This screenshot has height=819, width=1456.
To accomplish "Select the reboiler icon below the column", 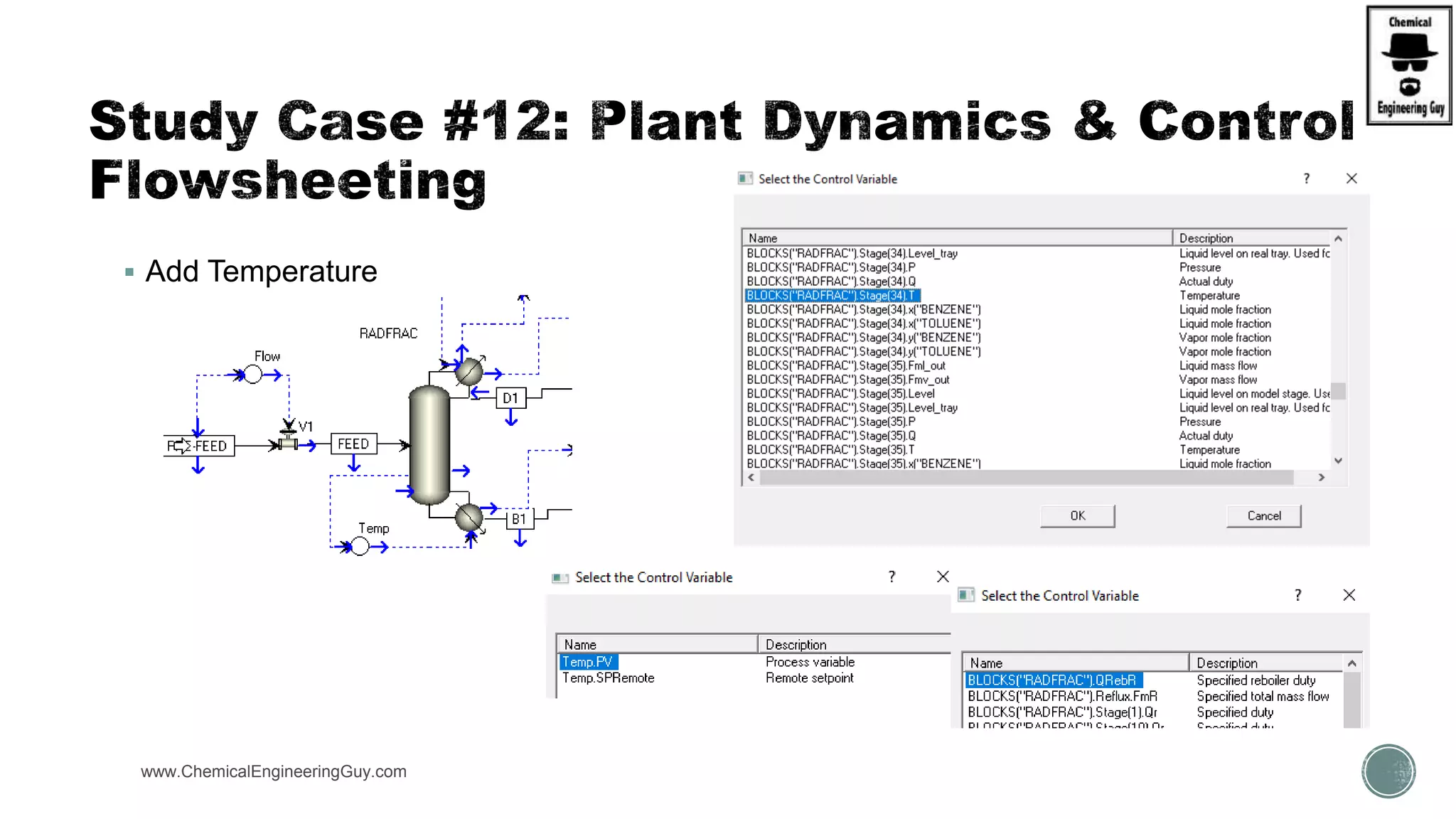I will pos(469,518).
